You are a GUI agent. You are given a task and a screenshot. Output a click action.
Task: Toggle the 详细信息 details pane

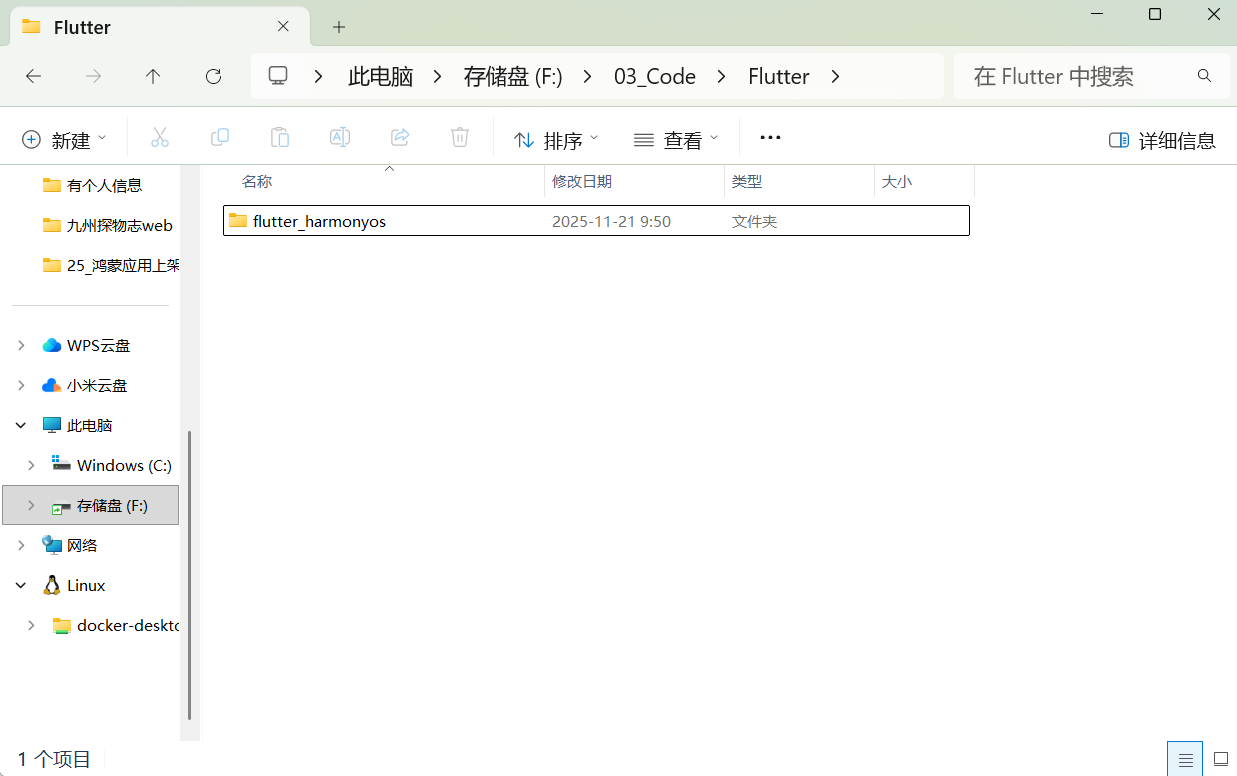click(1162, 140)
